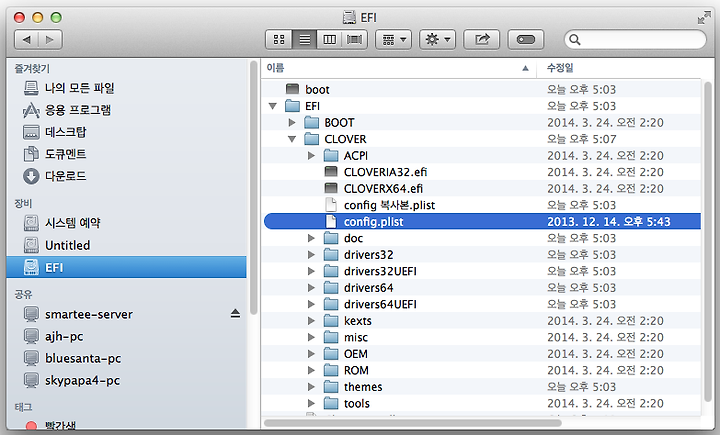Select the kexts folder icon
The height and width of the screenshot is (435, 720).
[331, 321]
